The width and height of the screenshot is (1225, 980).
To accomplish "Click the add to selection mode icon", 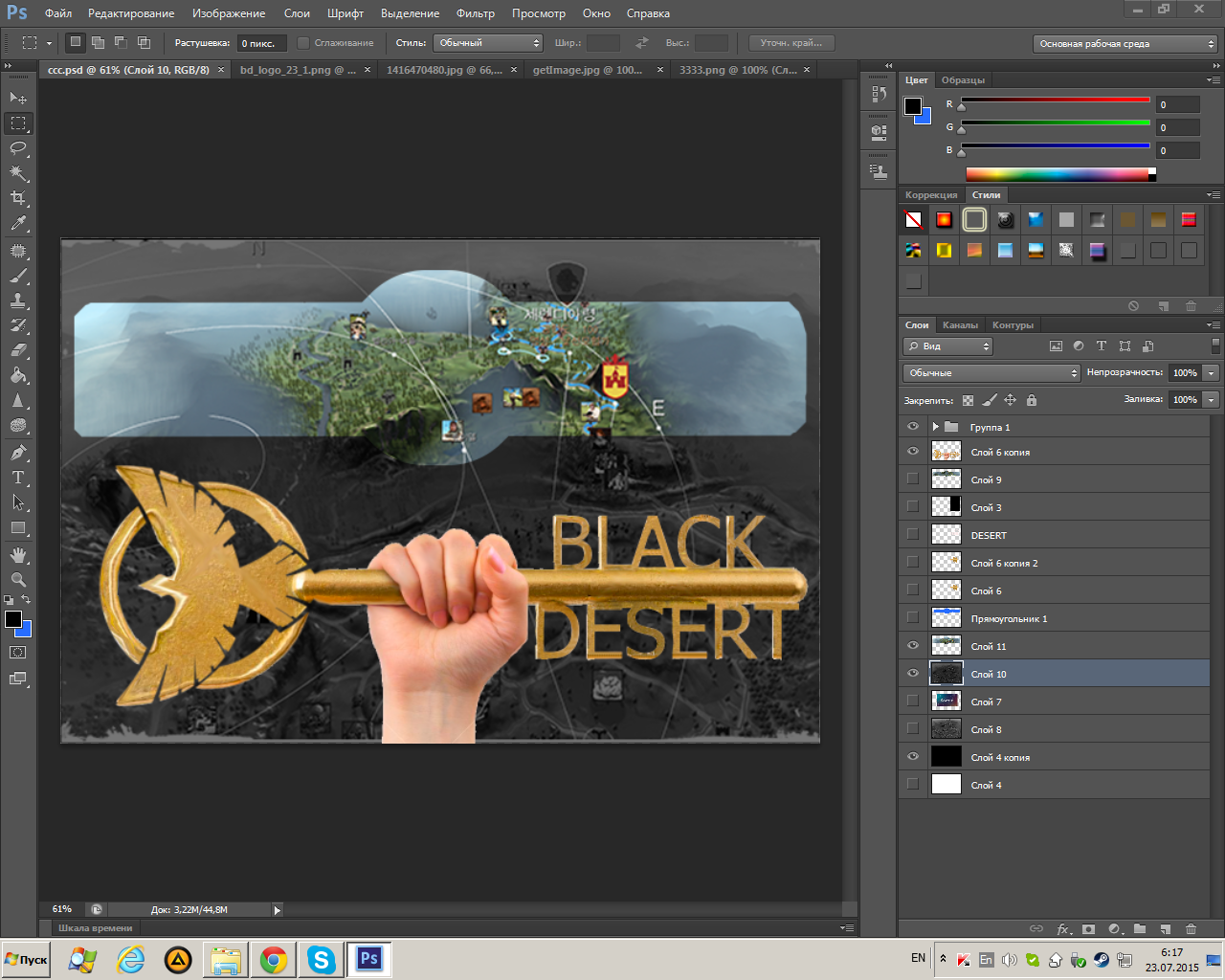I will (x=99, y=42).
